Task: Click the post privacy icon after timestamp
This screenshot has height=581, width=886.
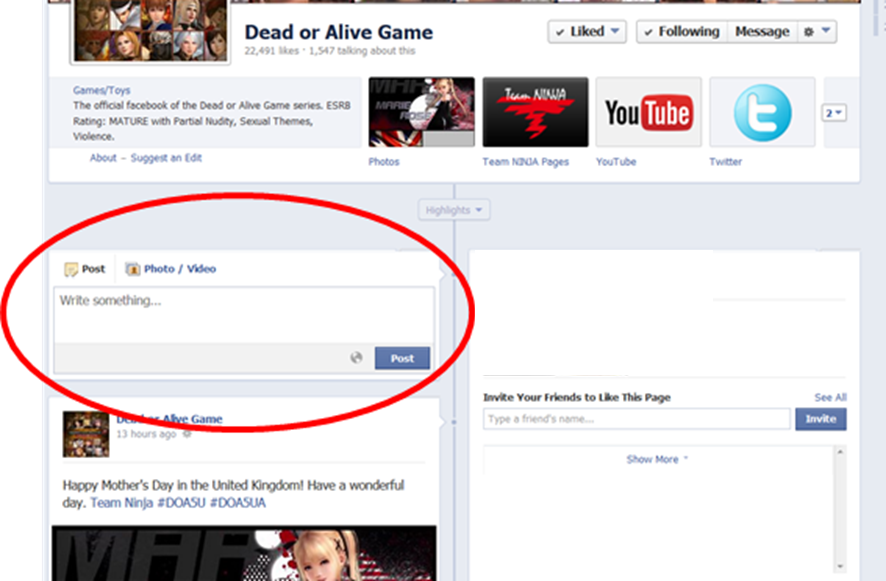Action: click(187, 434)
